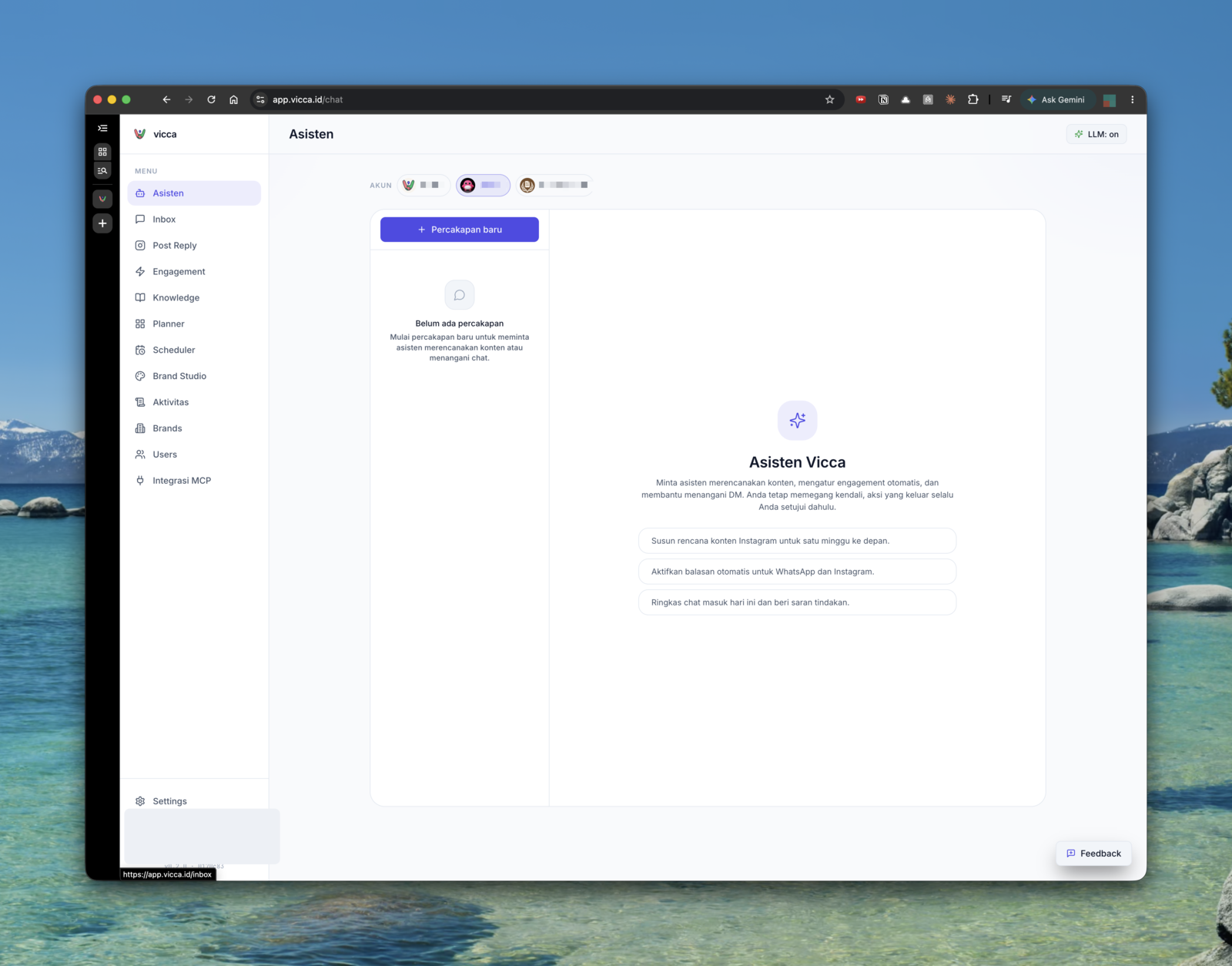Collapse the sidebar using top-left toggle icon

[x=102, y=128]
